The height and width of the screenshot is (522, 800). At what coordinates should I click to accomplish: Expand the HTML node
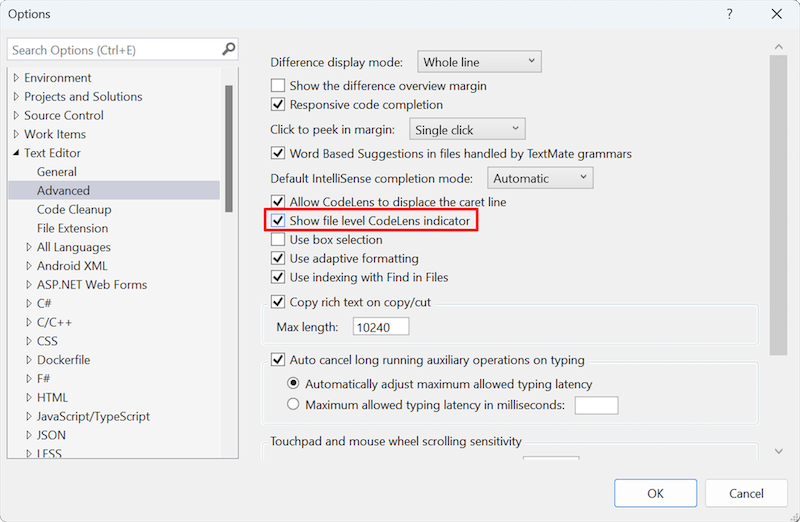click(29, 397)
